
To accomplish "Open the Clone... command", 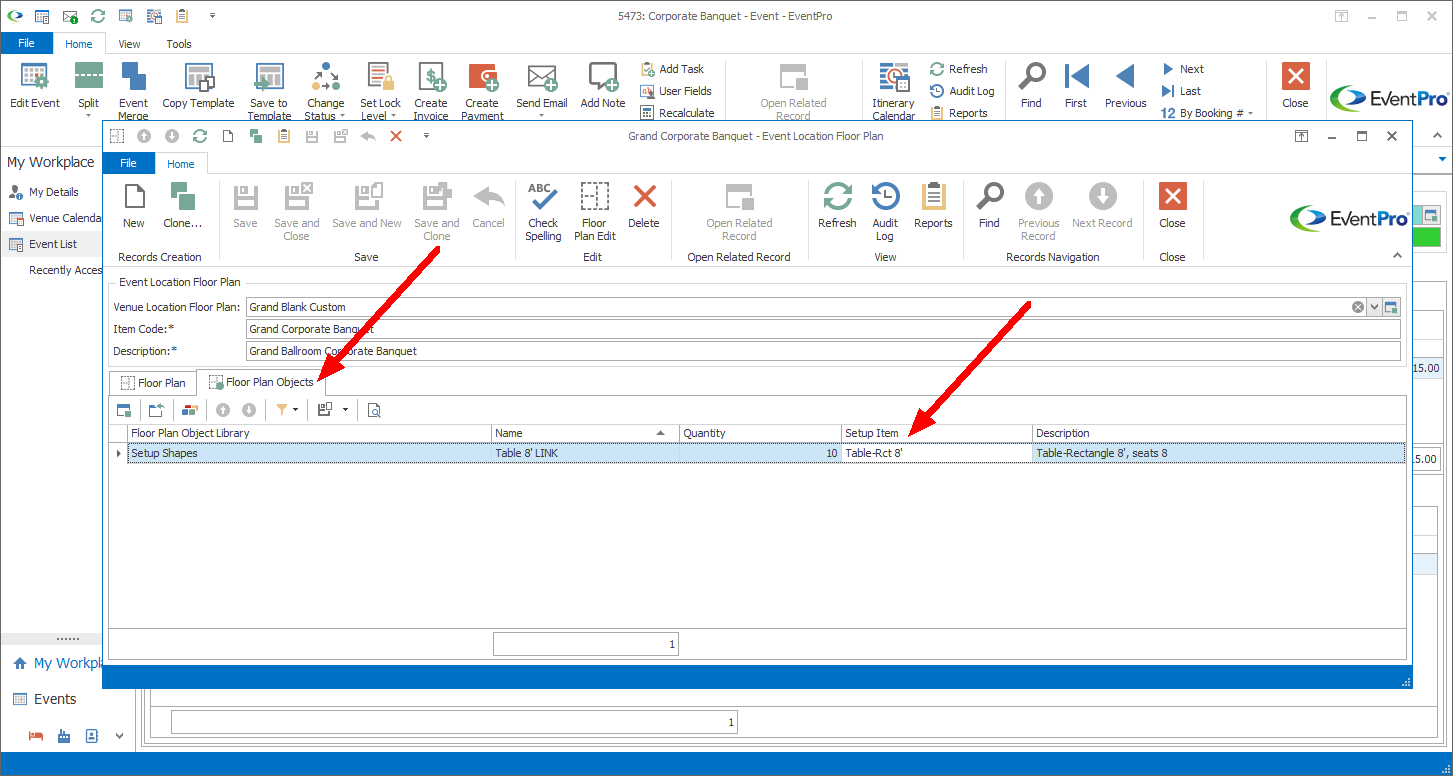I will pos(183,205).
